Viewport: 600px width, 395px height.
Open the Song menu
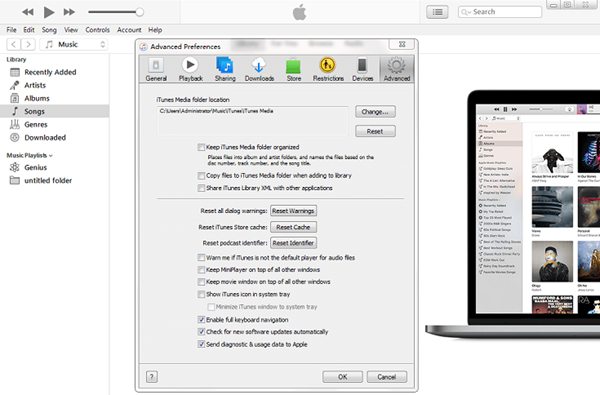49,30
